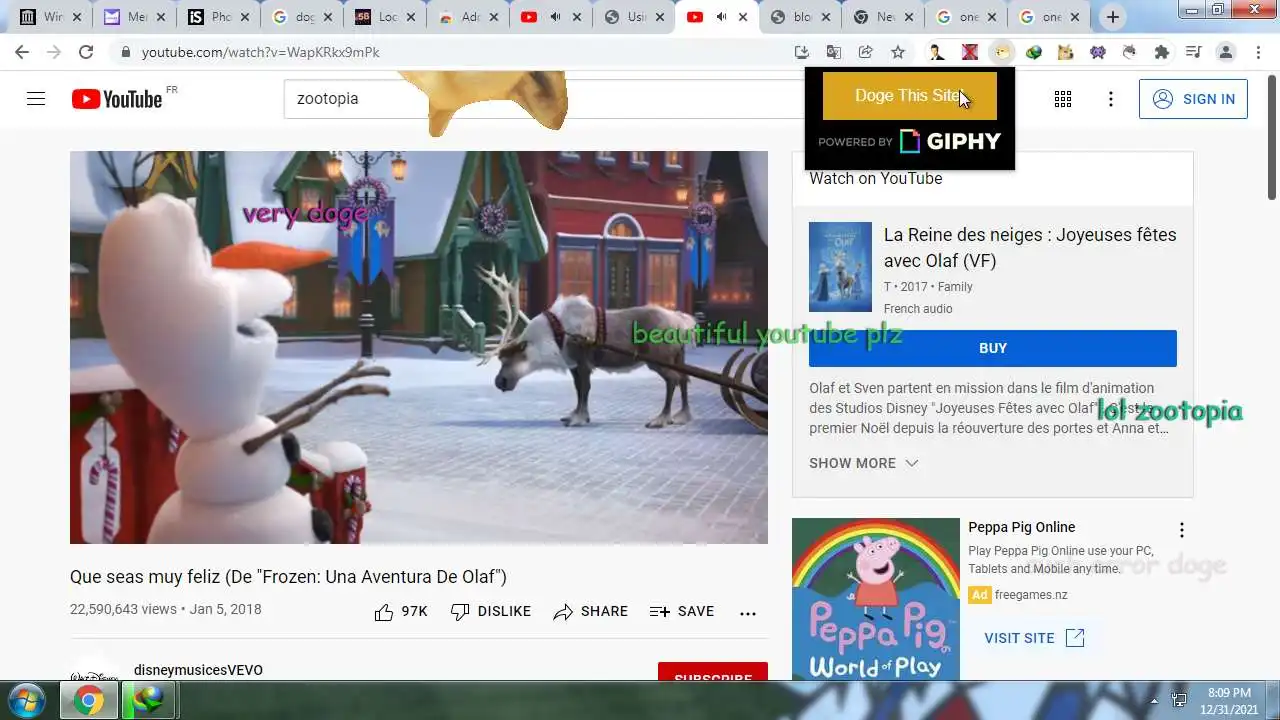
Task: Click the install app icon in address bar
Action: pos(802,52)
